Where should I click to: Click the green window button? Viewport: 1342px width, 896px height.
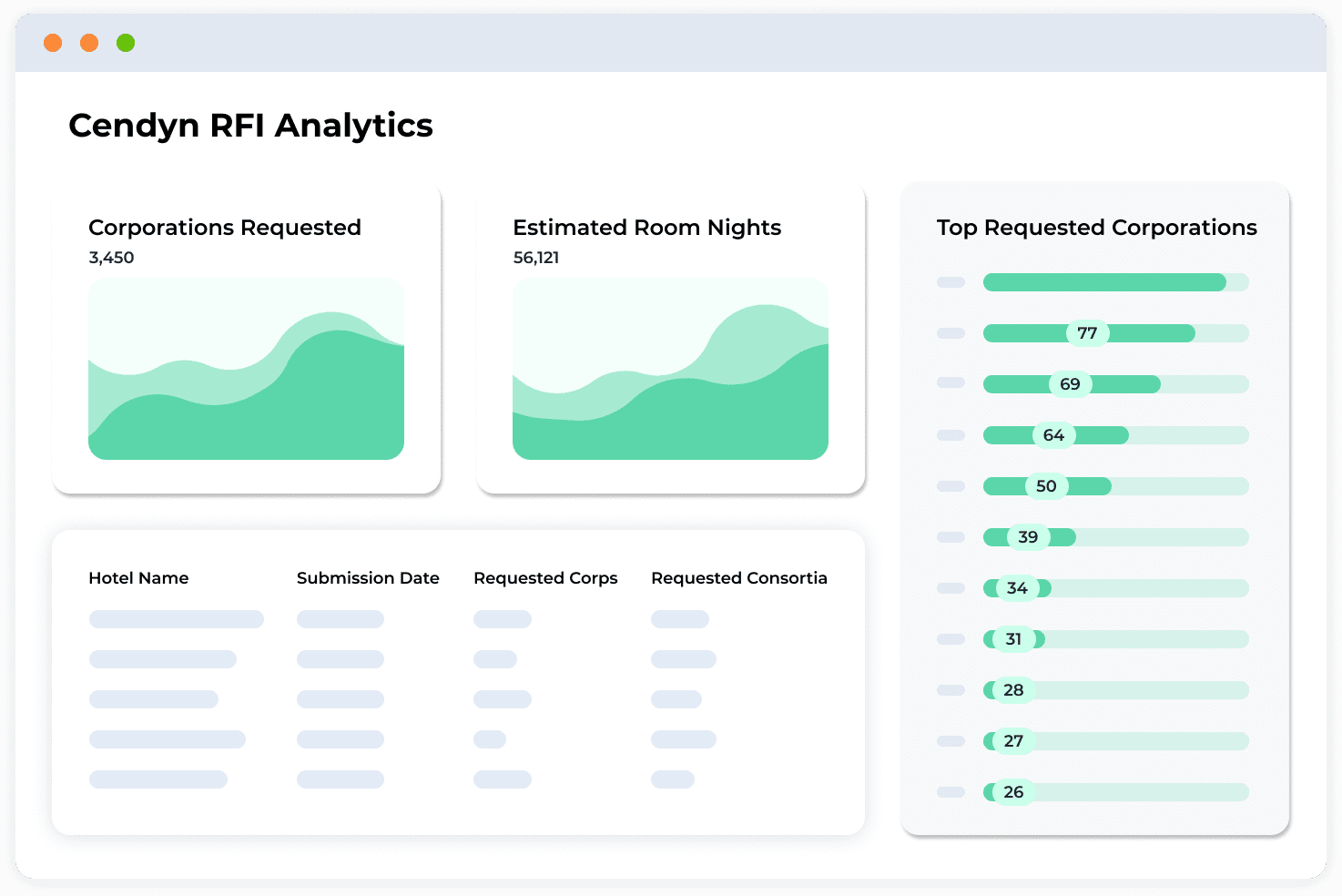(126, 43)
